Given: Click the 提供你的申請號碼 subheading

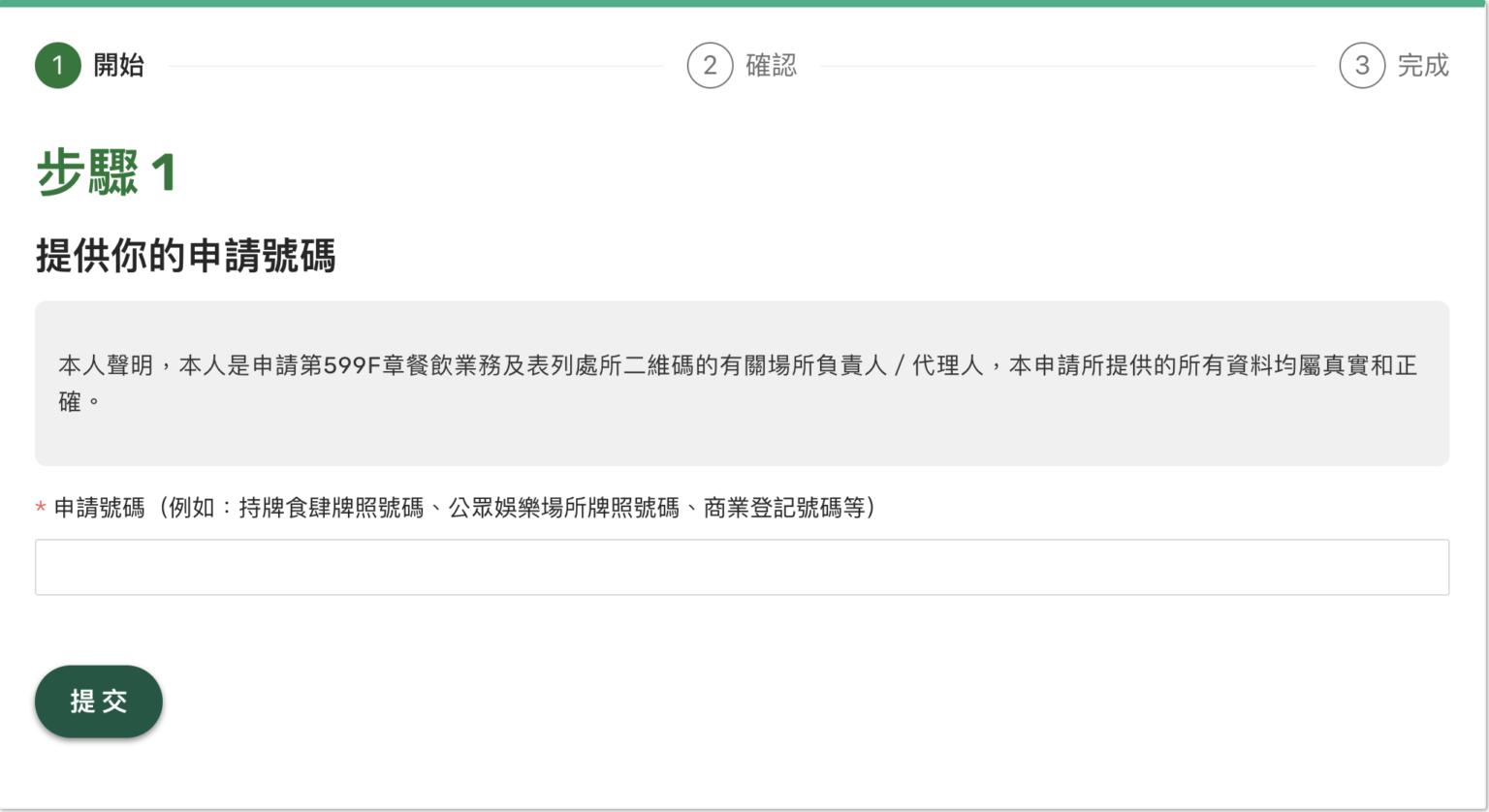Looking at the screenshot, I should click(x=185, y=257).
